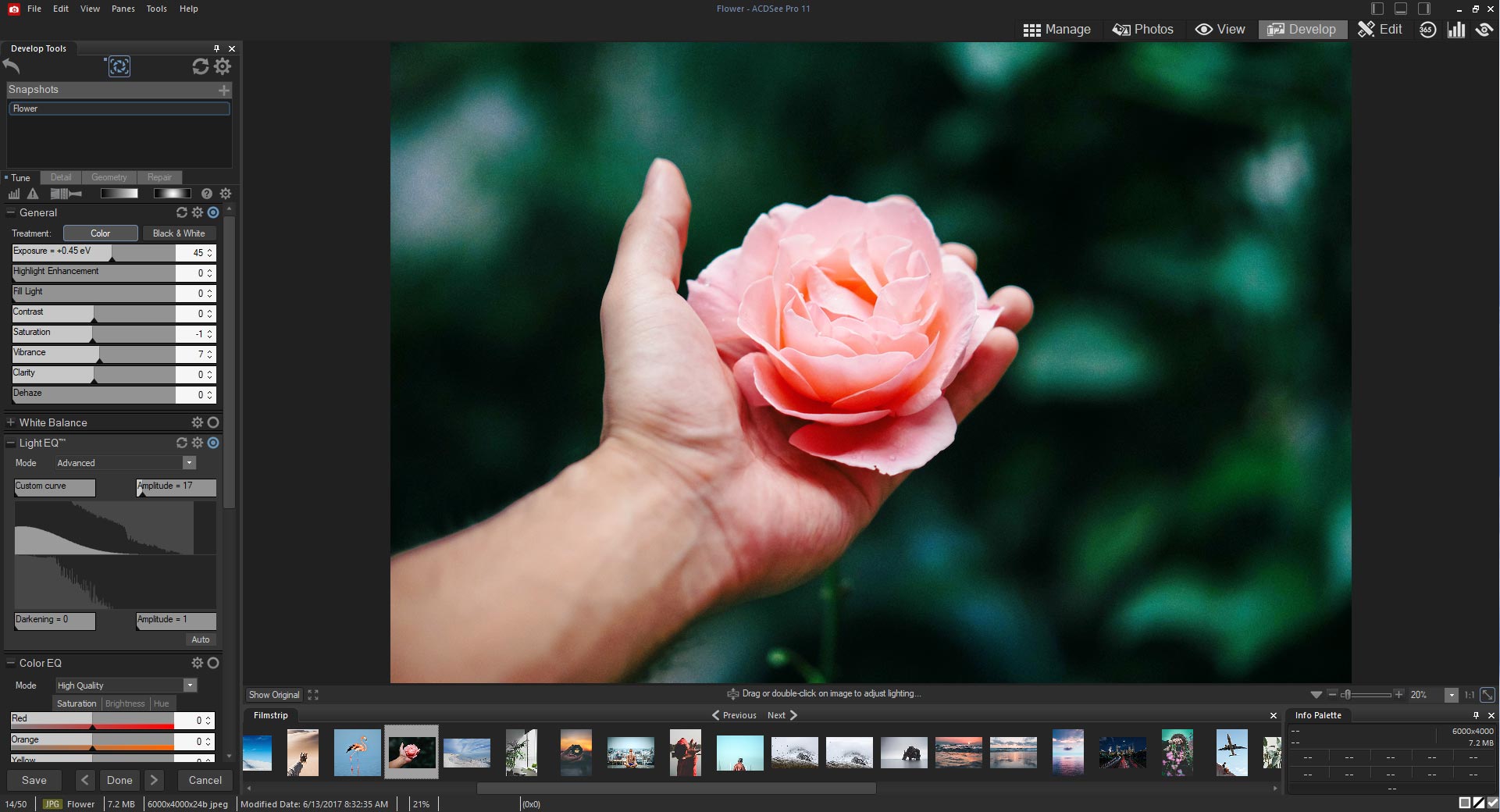
Task: Open the Panes menu
Action: (x=123, y=9)
